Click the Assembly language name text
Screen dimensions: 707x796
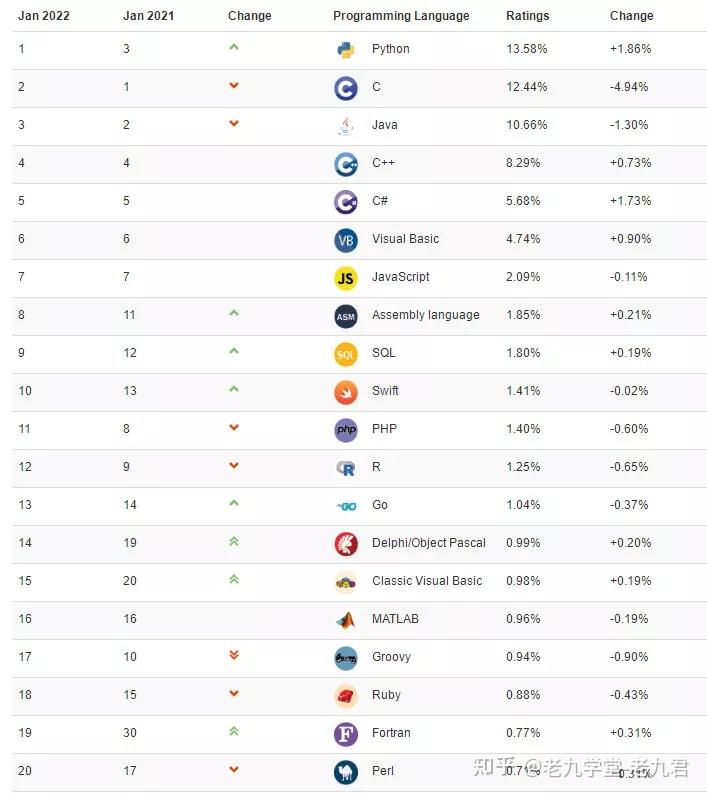[x=425, y=315]
